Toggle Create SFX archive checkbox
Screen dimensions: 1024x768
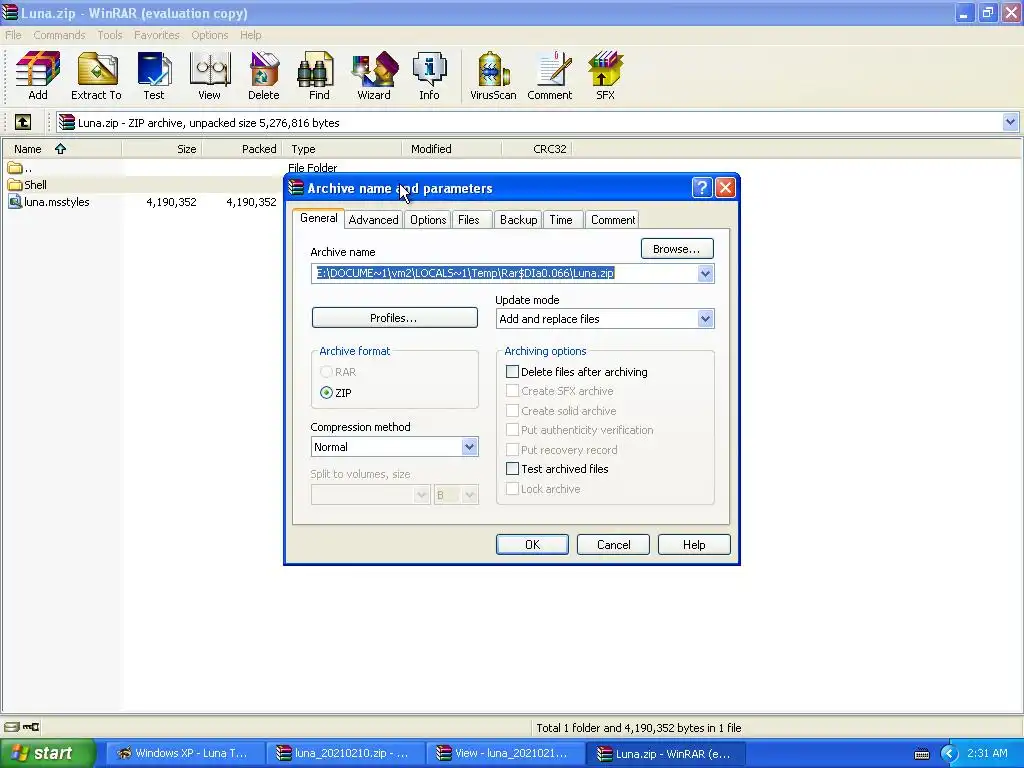[x=513, y=391]
